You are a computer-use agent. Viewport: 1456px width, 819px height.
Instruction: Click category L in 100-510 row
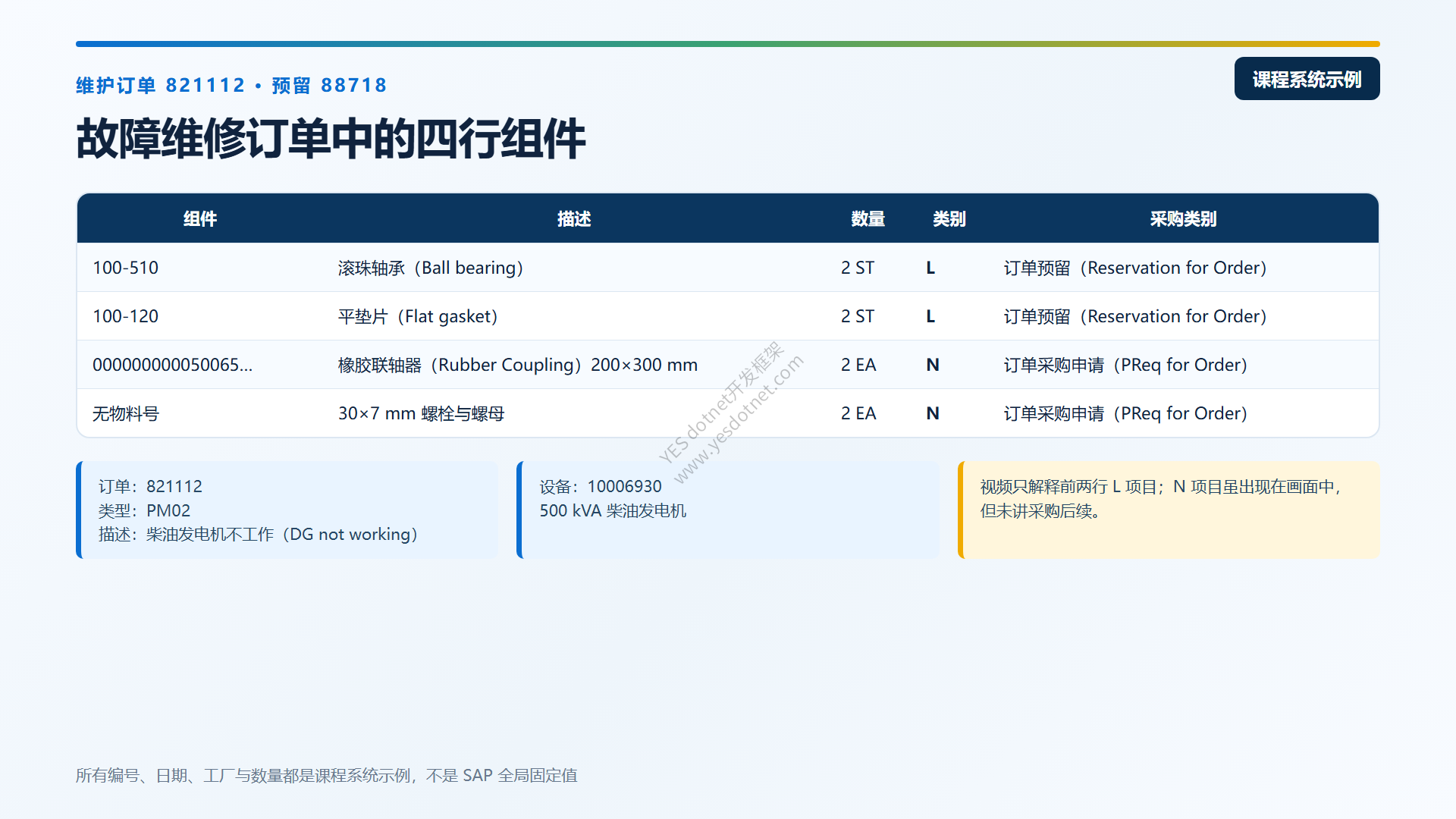[930, 268]
